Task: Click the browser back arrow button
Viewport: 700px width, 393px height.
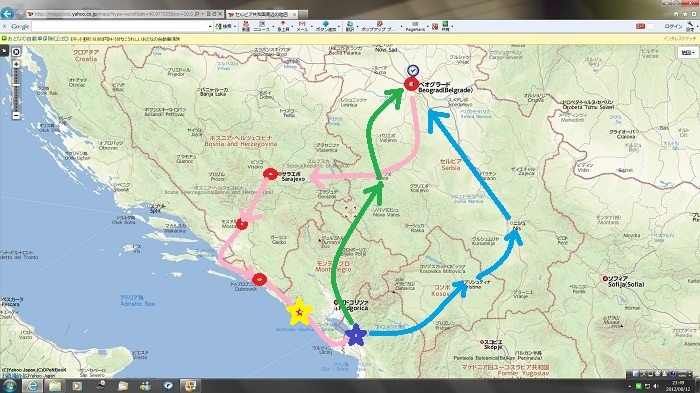Action: coord(7,13)
